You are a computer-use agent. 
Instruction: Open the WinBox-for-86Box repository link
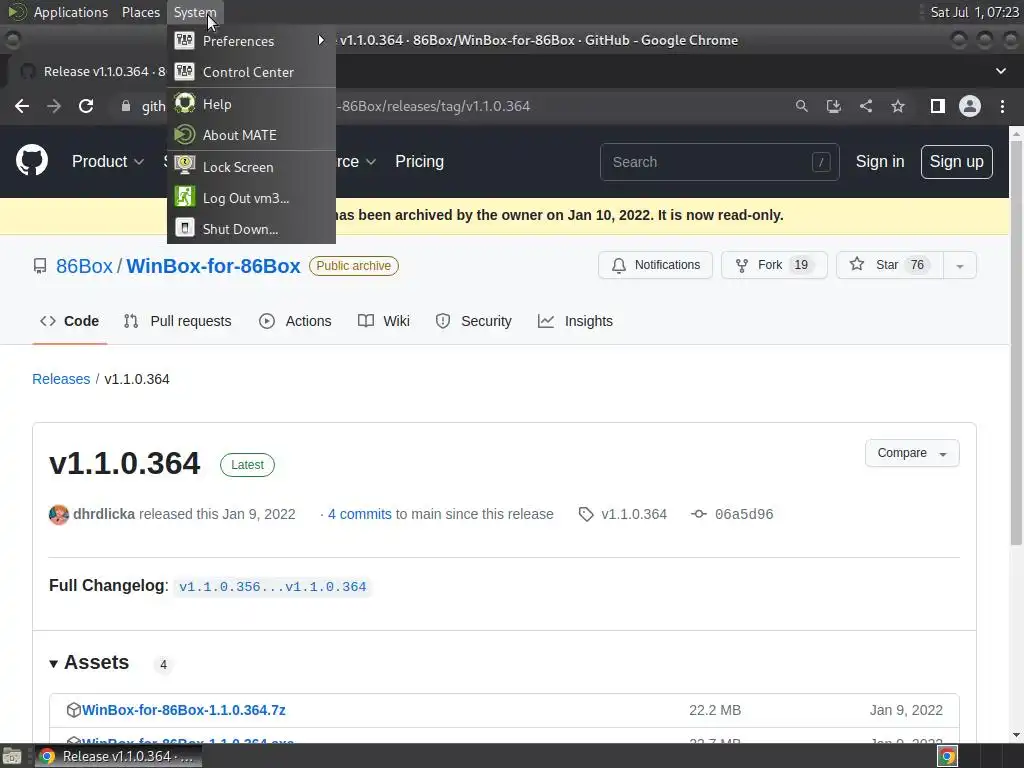pos(213,266)
